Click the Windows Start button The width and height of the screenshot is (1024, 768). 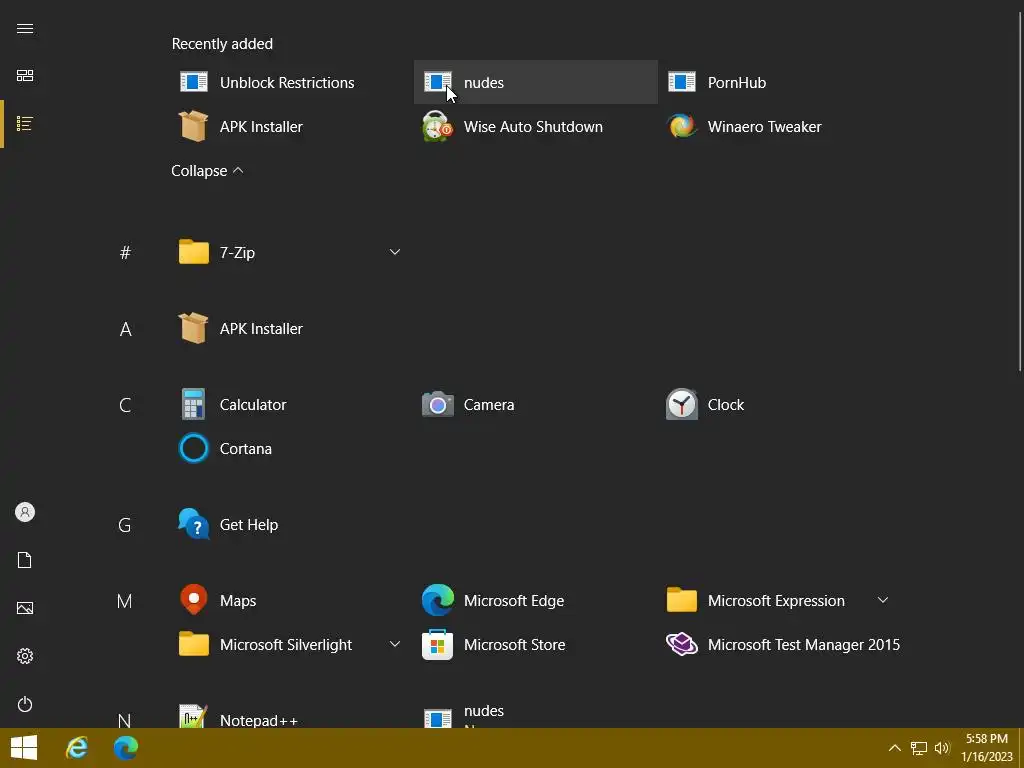pos(24,748)
